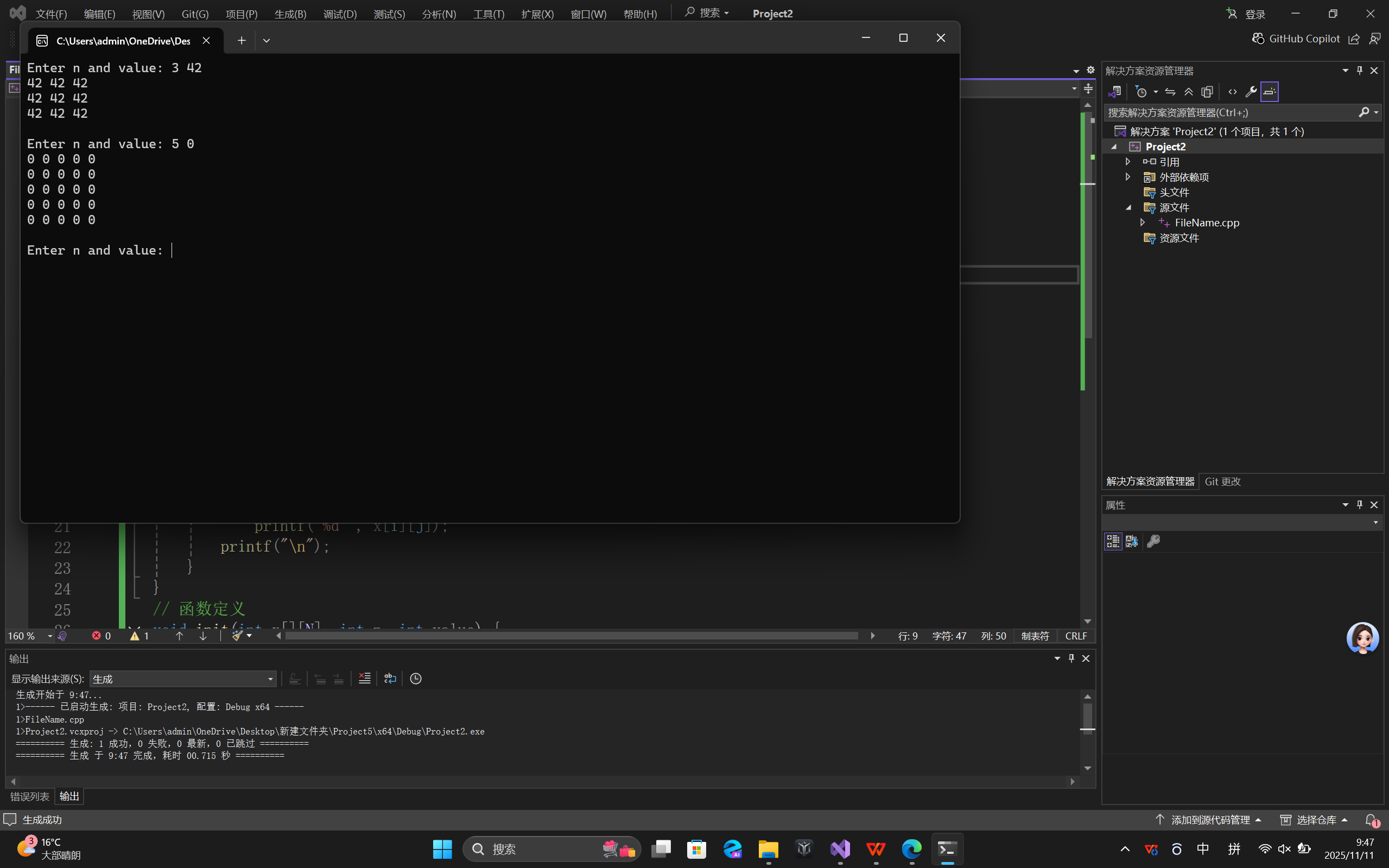1389x868 pixels.
Task: Switch to the 错误列表 tab
Action: click(x=30, y=796)
